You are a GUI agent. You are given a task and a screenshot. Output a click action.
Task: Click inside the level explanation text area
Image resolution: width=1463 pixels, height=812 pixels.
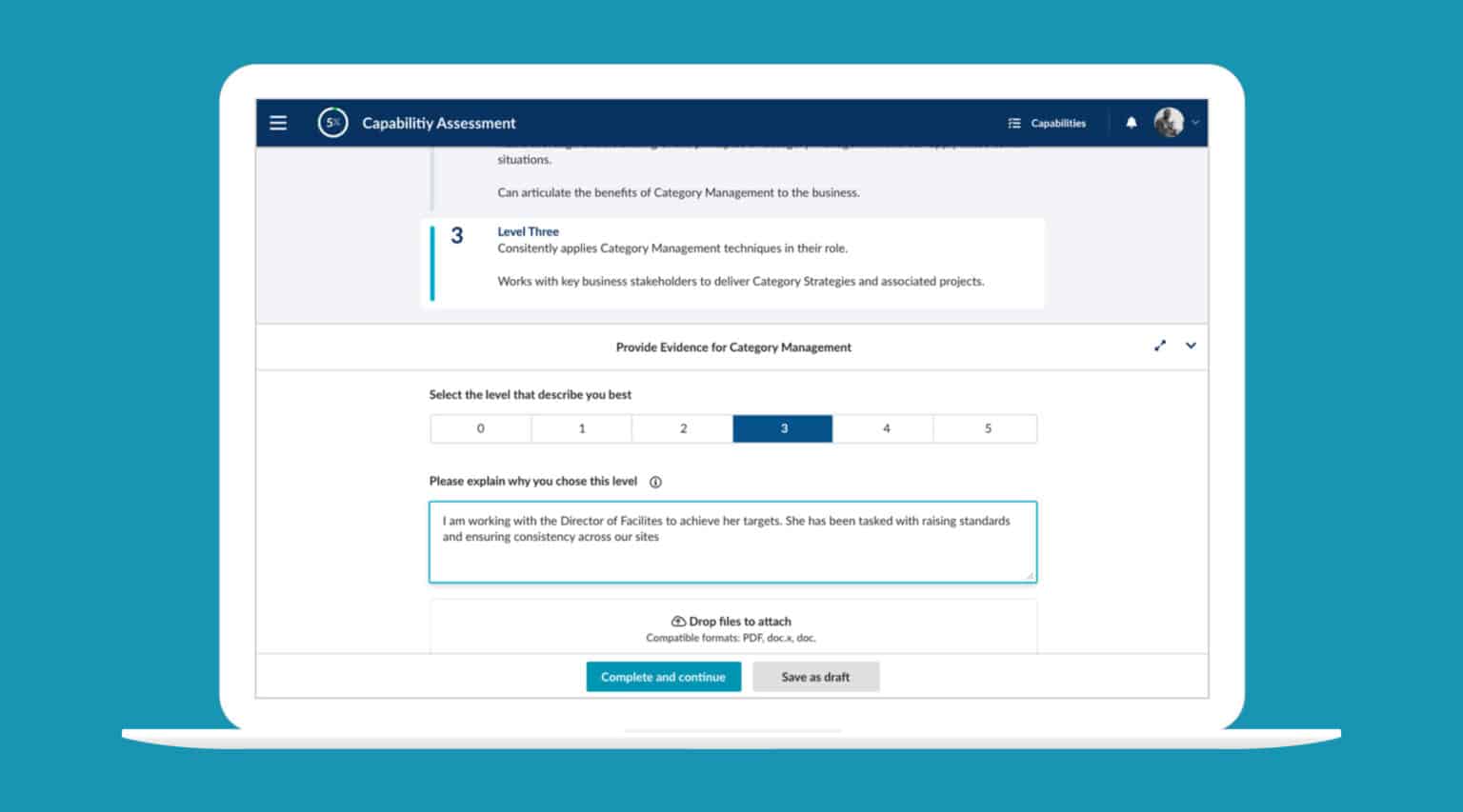tap(732, 541)
